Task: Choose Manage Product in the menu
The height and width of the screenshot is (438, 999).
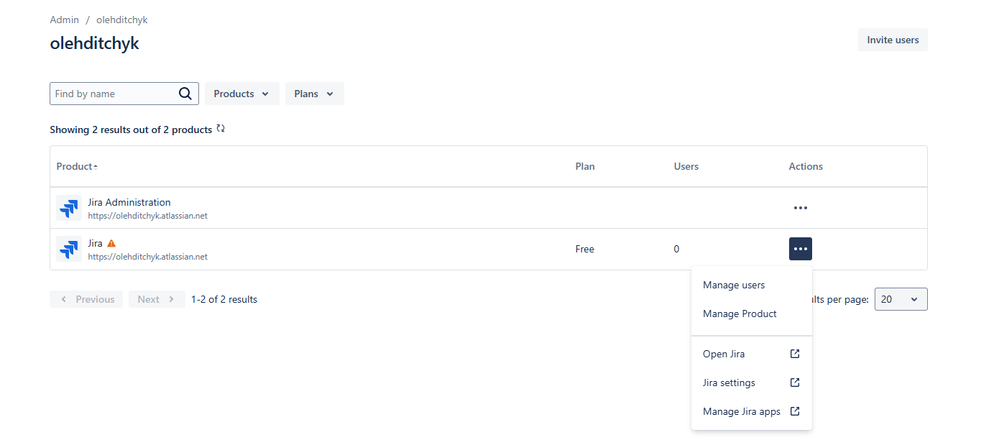Action: point(739,314)
